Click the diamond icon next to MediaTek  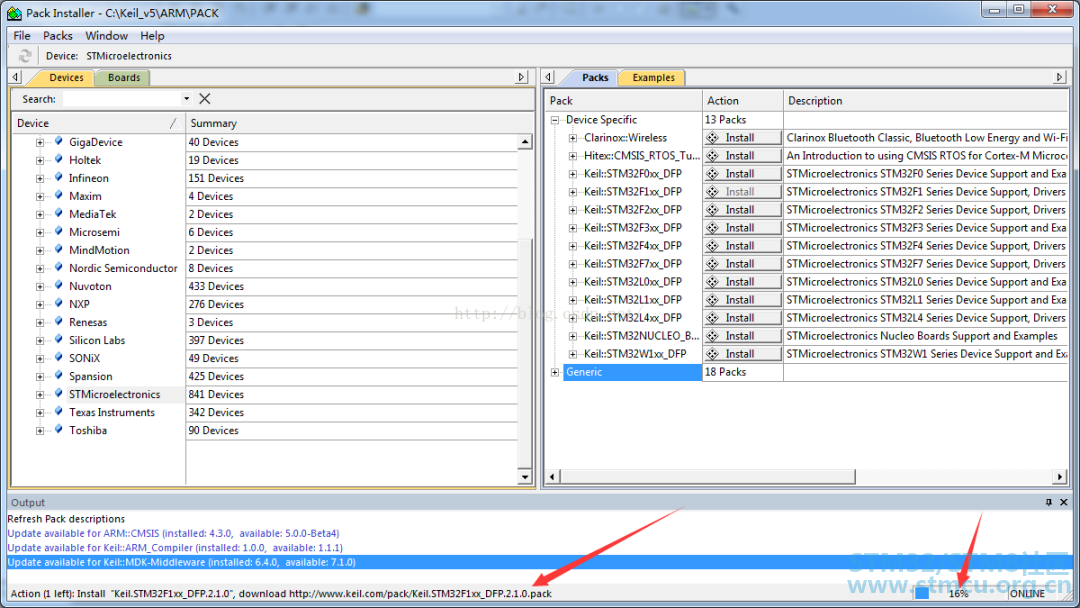coord(59,213)
